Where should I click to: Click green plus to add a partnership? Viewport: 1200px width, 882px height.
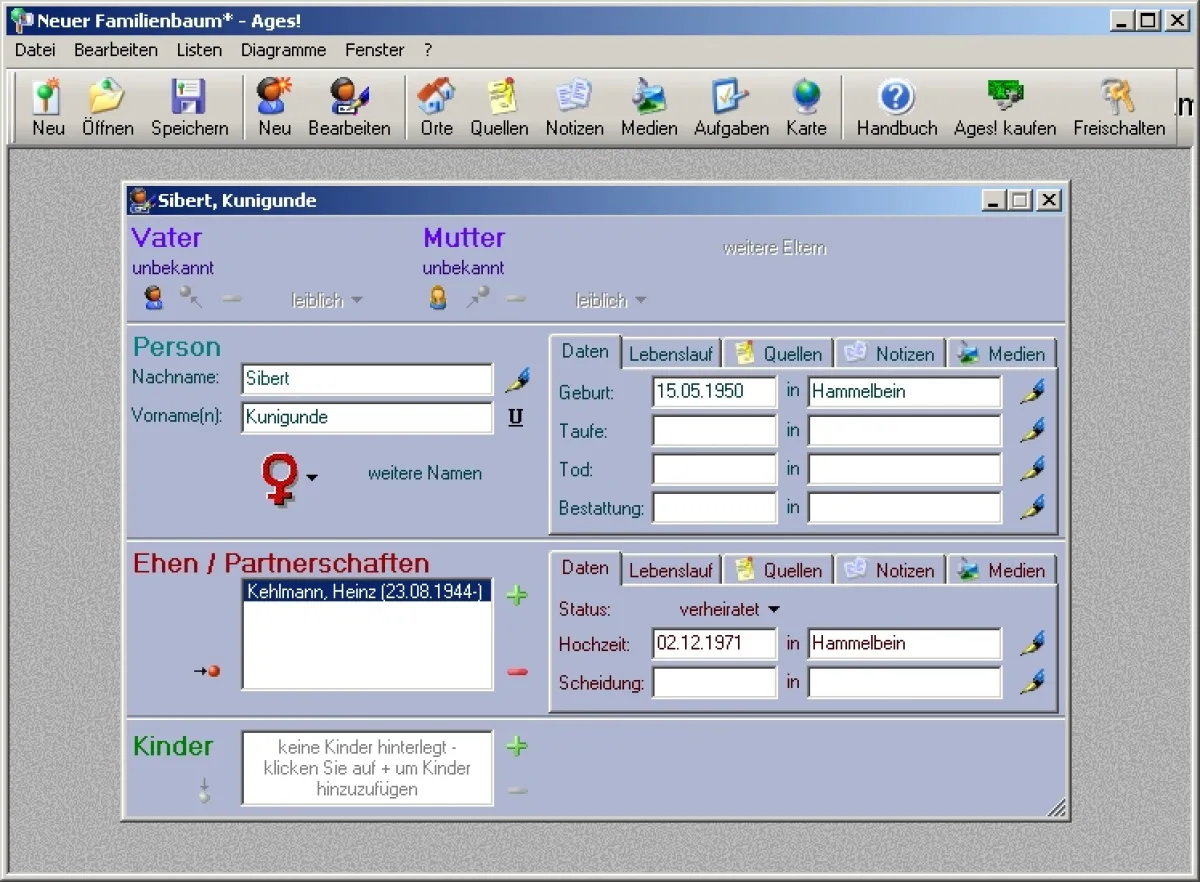coord(517,596)
